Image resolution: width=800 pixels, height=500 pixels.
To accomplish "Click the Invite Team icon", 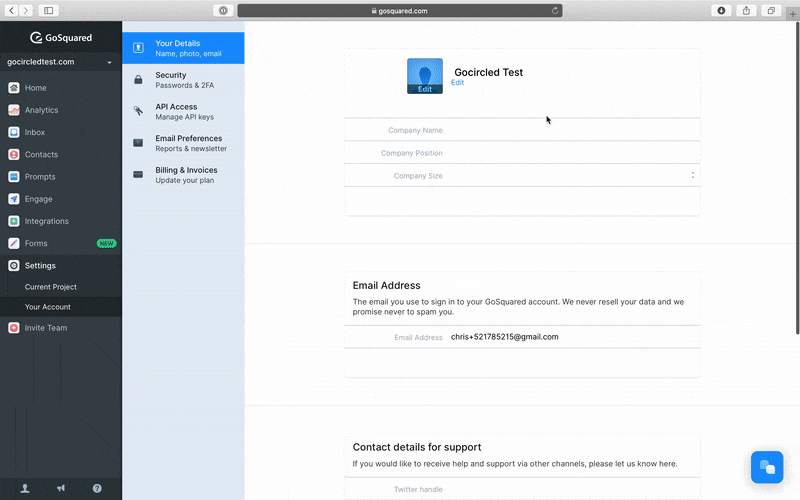I will click(x=14, y=328).
